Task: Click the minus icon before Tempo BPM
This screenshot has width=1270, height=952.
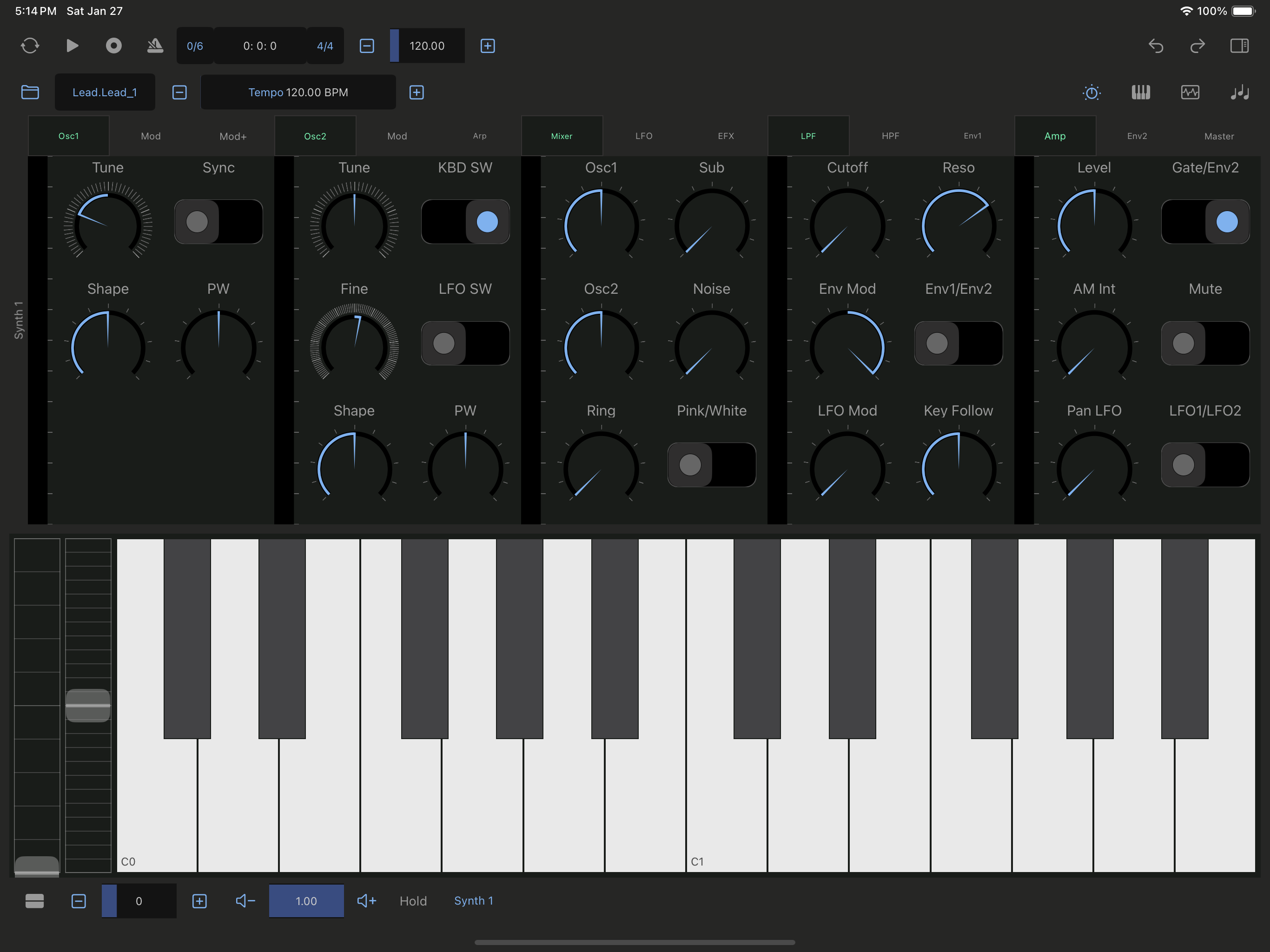Action: tap(180, 93)
